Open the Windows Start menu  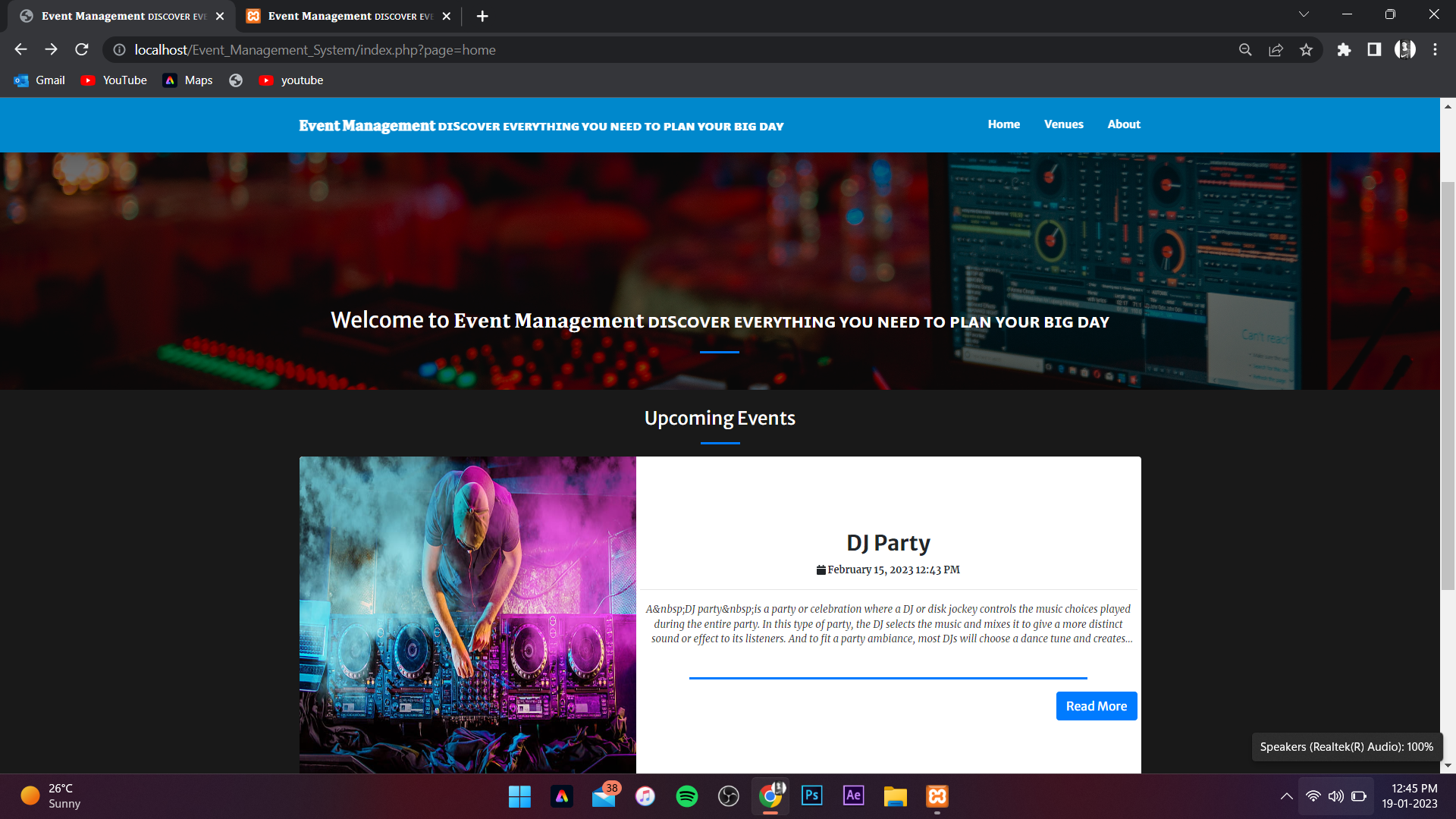tap(519, 796)
